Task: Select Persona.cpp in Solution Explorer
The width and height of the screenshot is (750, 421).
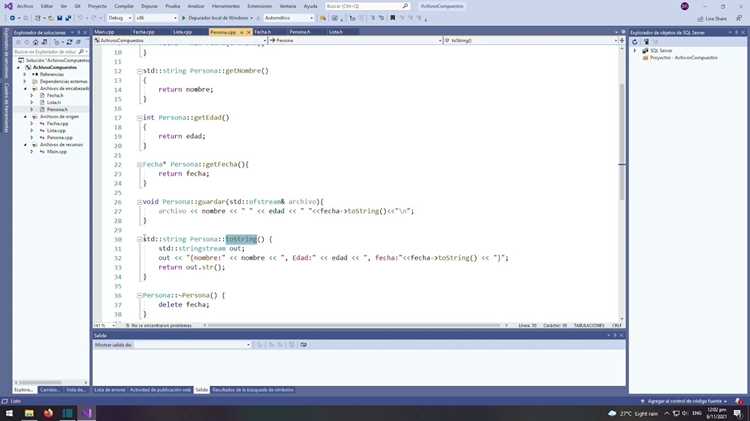Action: coord(59,137)
